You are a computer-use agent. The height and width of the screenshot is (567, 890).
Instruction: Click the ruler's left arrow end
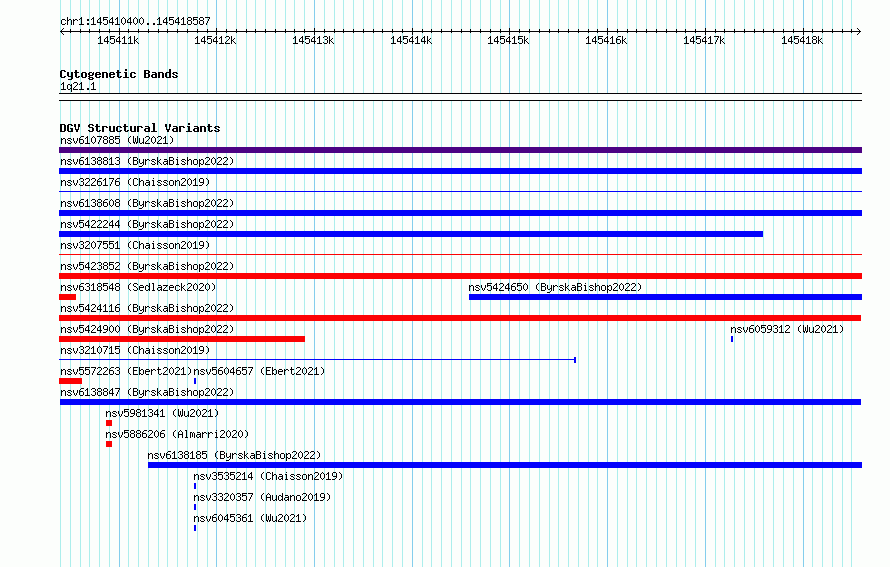coord(62,31)
